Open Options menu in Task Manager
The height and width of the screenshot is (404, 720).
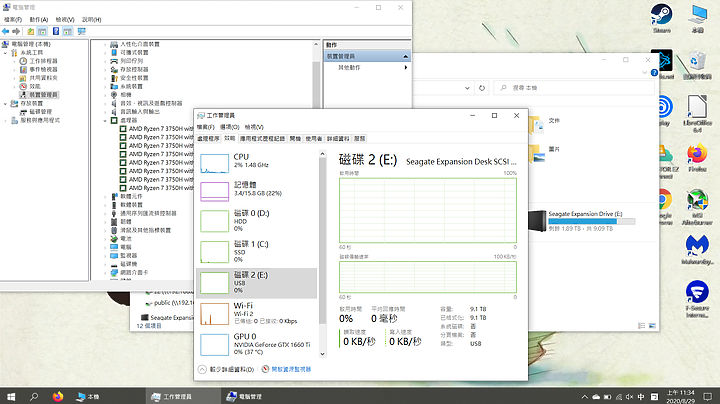(230, 127)
